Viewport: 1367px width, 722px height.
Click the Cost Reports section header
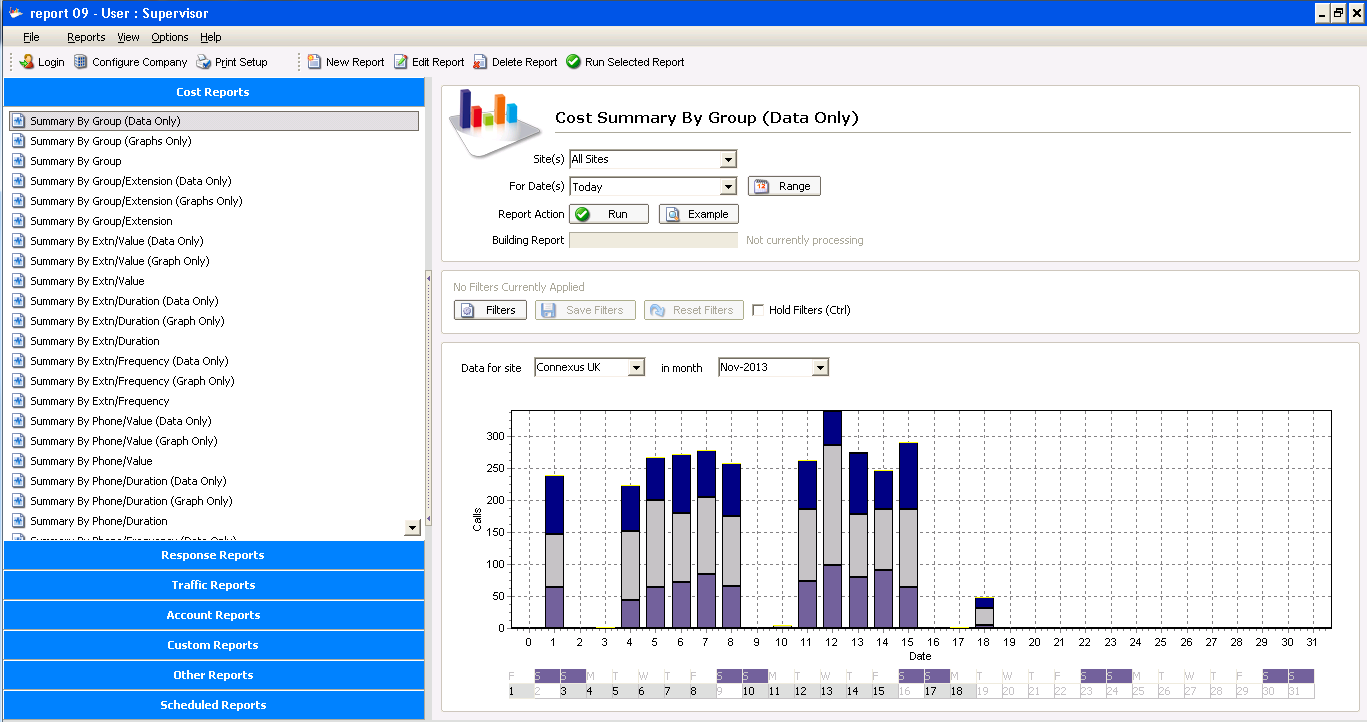pos(214,92)
